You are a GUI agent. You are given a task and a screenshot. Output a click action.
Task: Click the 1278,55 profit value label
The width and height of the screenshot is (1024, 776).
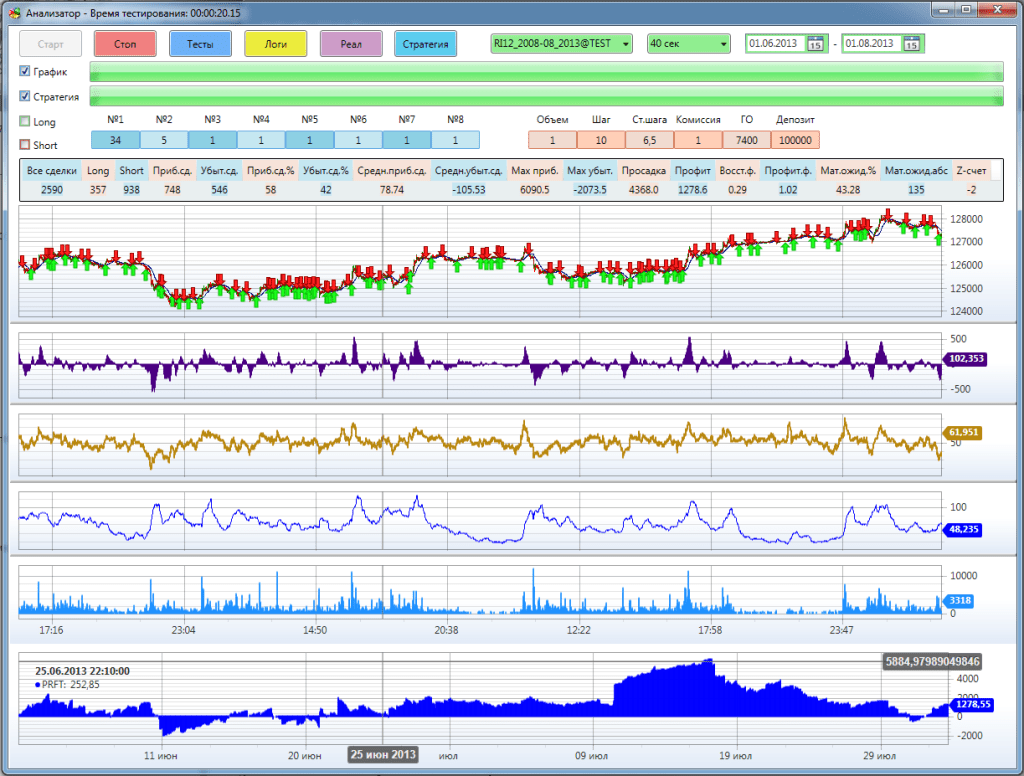[x=972, y=705]
